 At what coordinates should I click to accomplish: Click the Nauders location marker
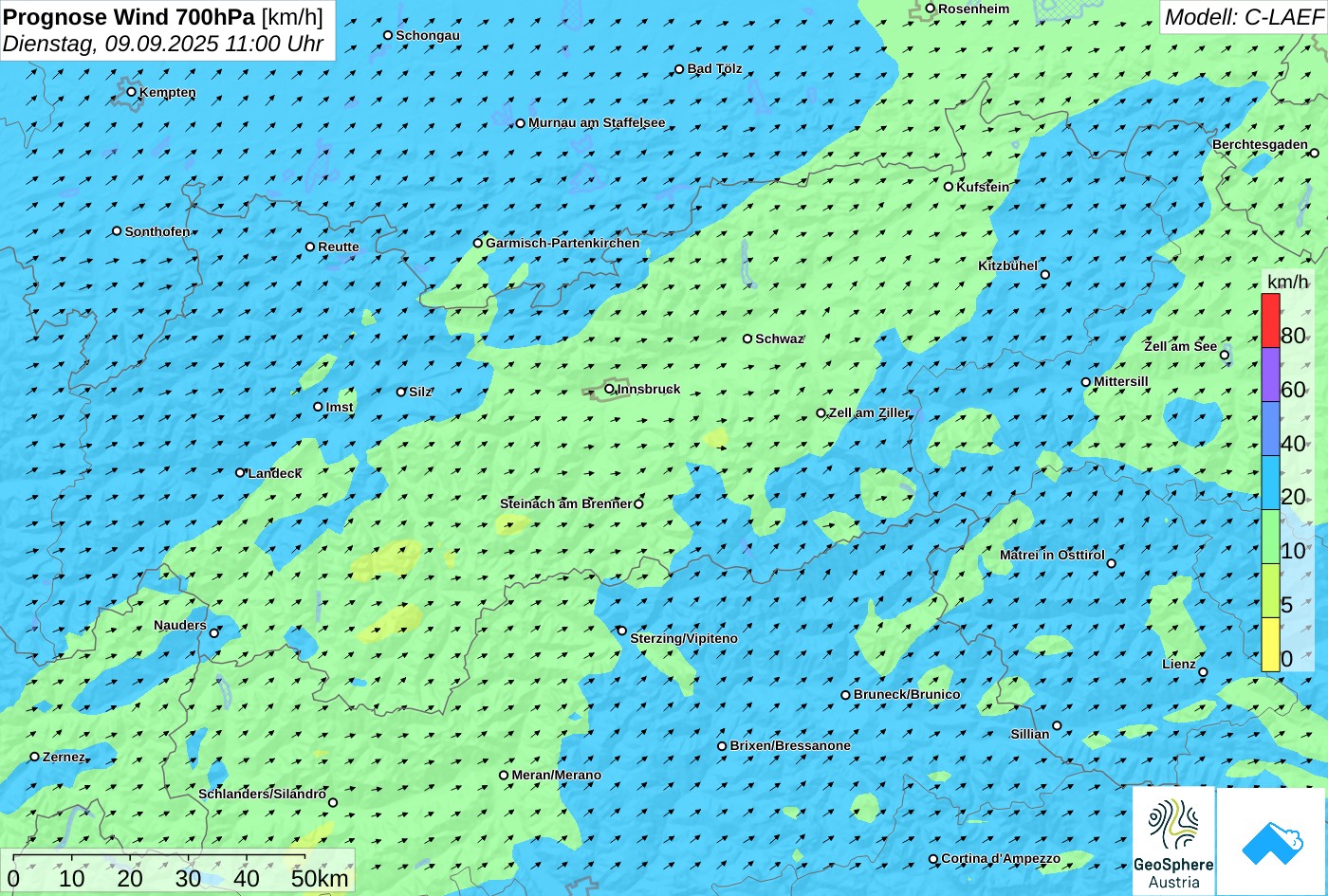(x=214, y=633)
